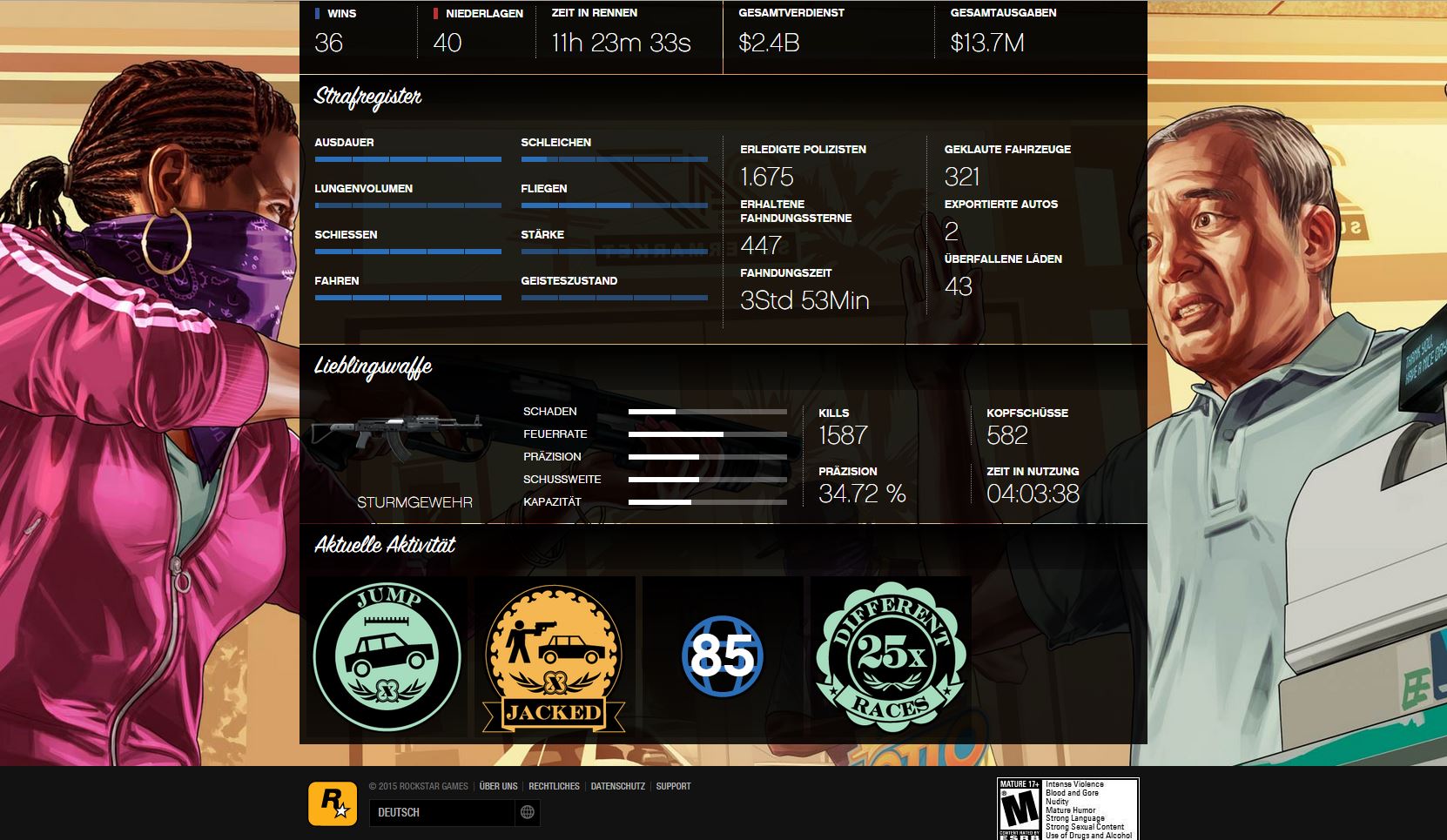View the 25x Different Races badge

tap(890, 657)
